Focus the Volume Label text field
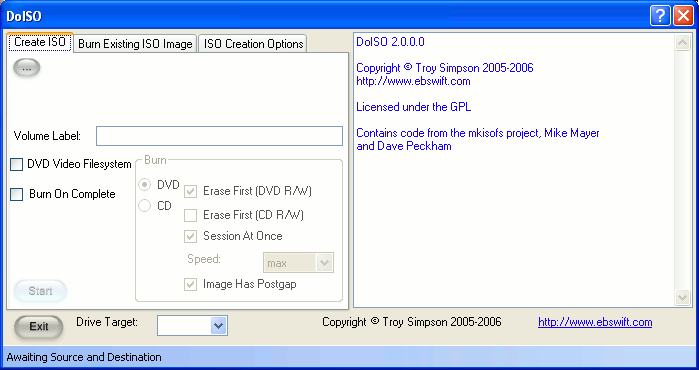This screenshot has width=699, height=370. (219, 136)
